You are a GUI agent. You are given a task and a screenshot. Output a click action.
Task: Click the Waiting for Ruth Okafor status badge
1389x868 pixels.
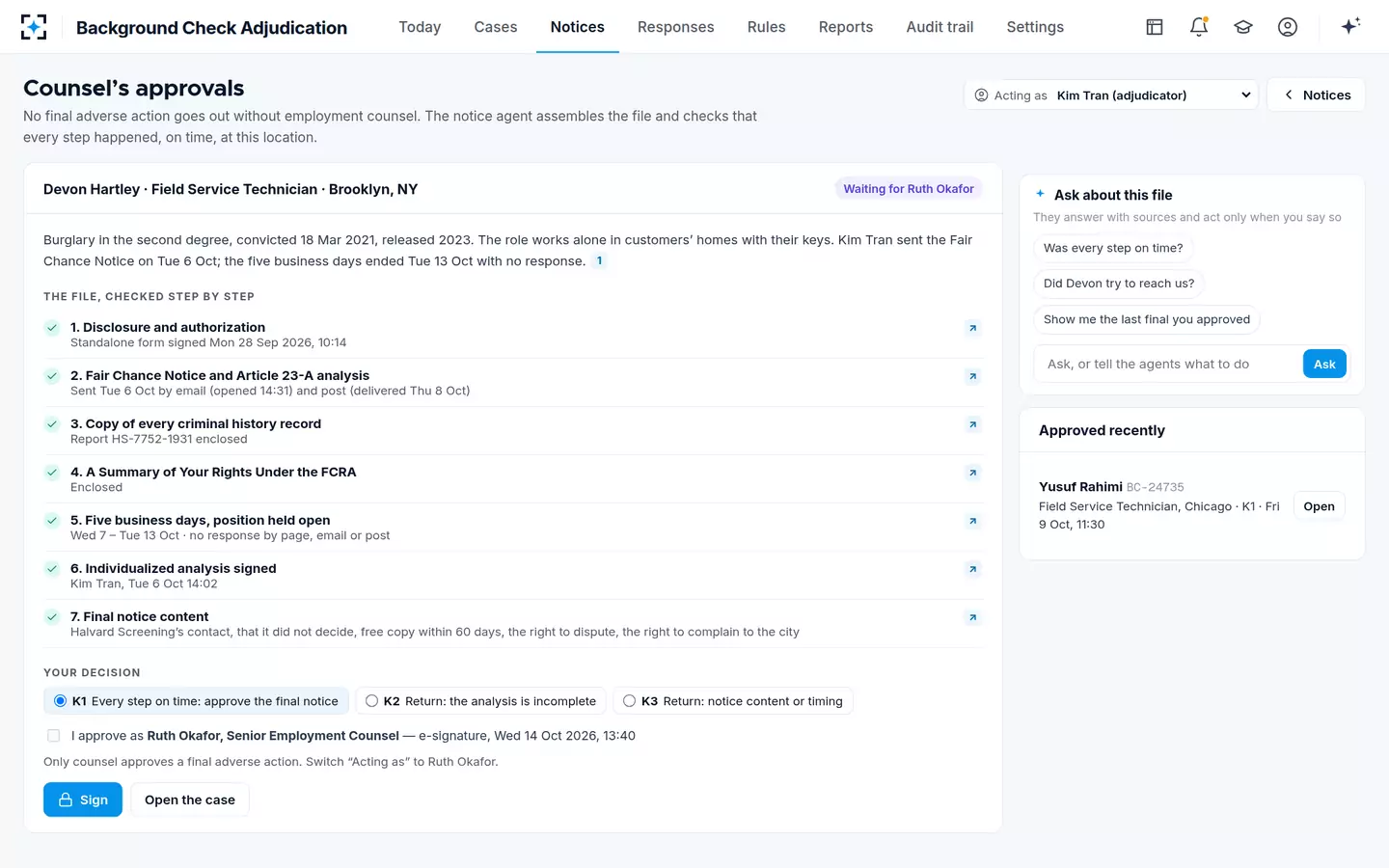pyautogui.click(x=909, y=189)
